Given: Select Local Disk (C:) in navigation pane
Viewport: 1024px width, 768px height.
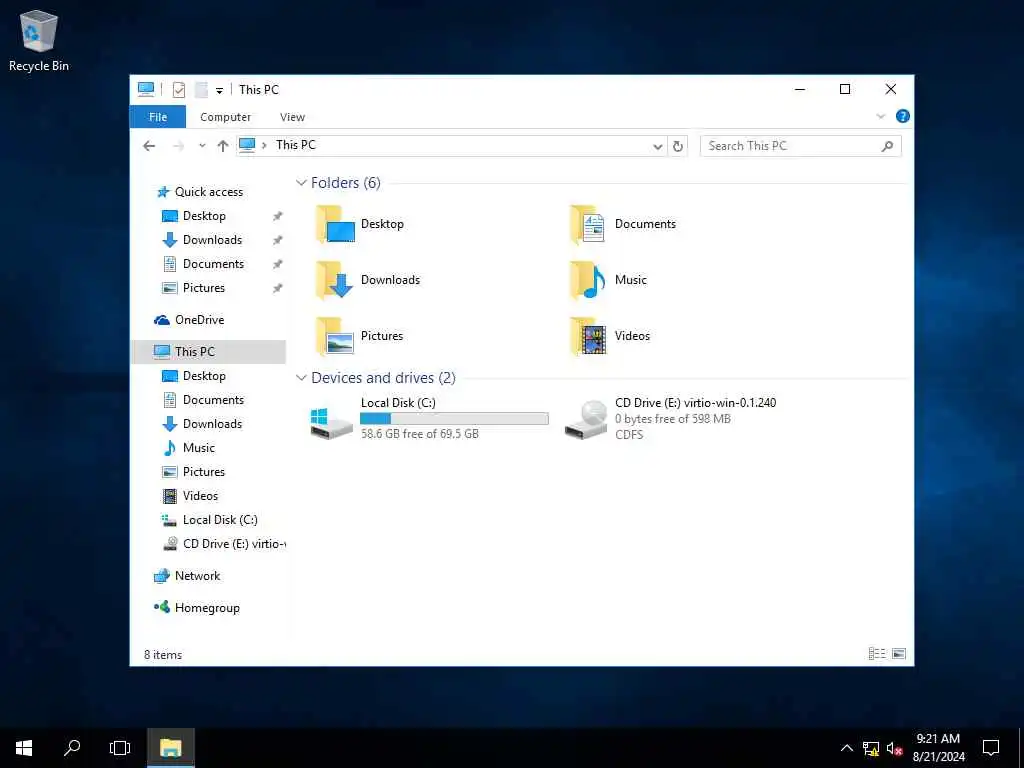Looking at the screenshot, I should [220, 520].
